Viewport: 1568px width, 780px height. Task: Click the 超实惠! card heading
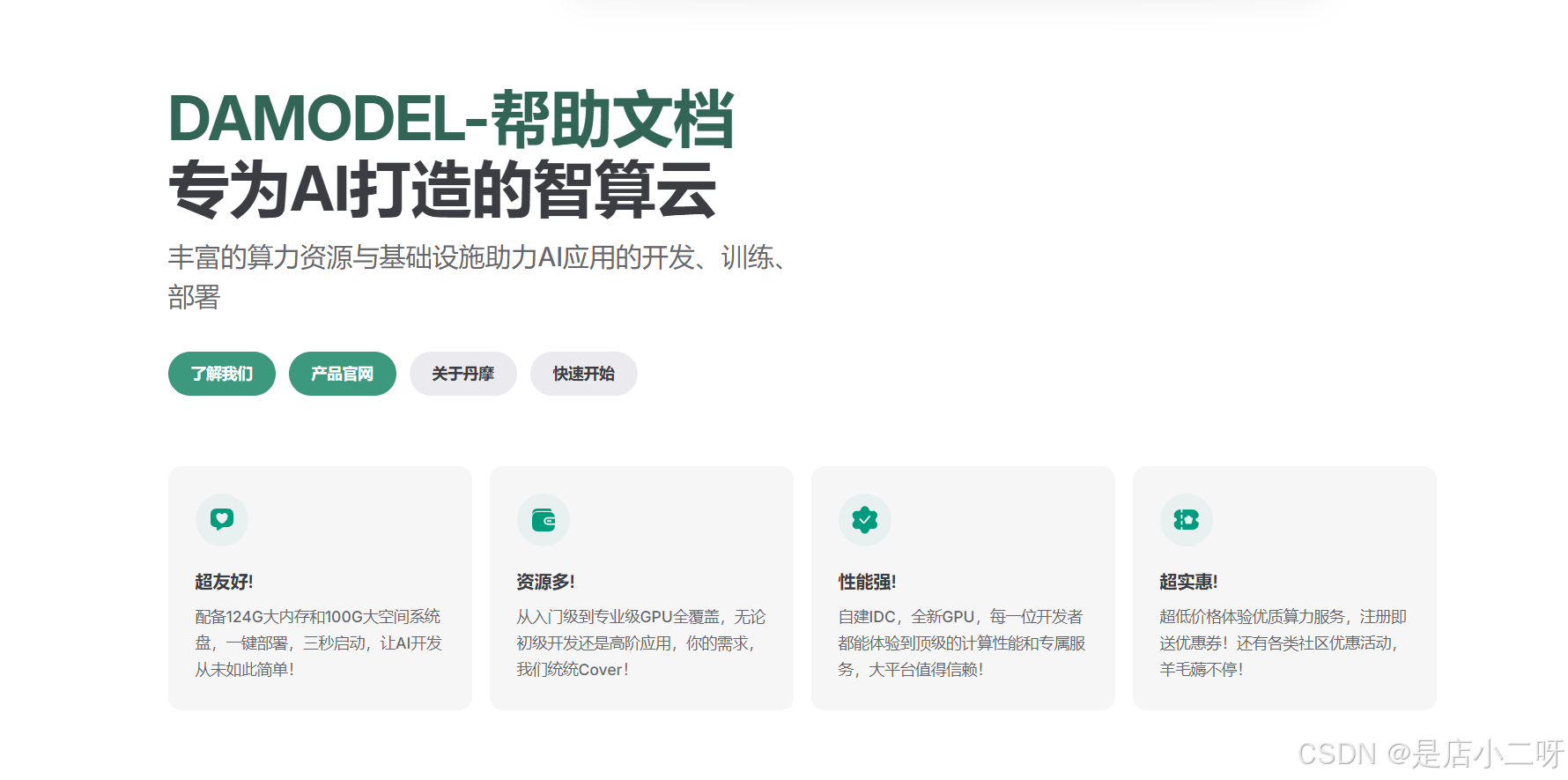point(1188,582)
